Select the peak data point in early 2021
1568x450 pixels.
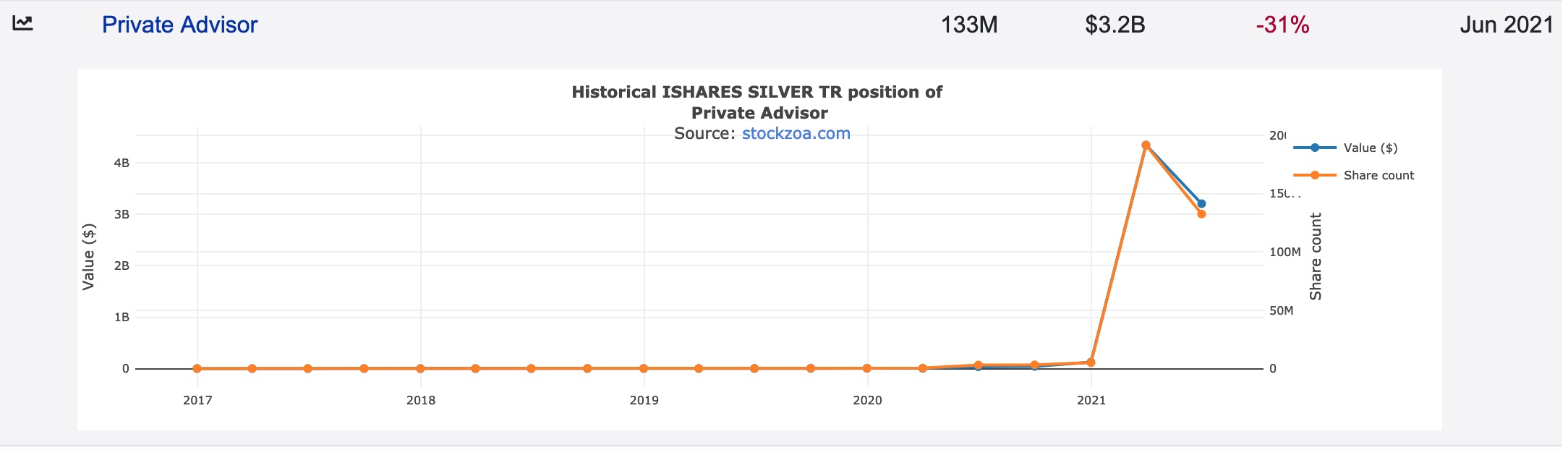click(1146, 145)
